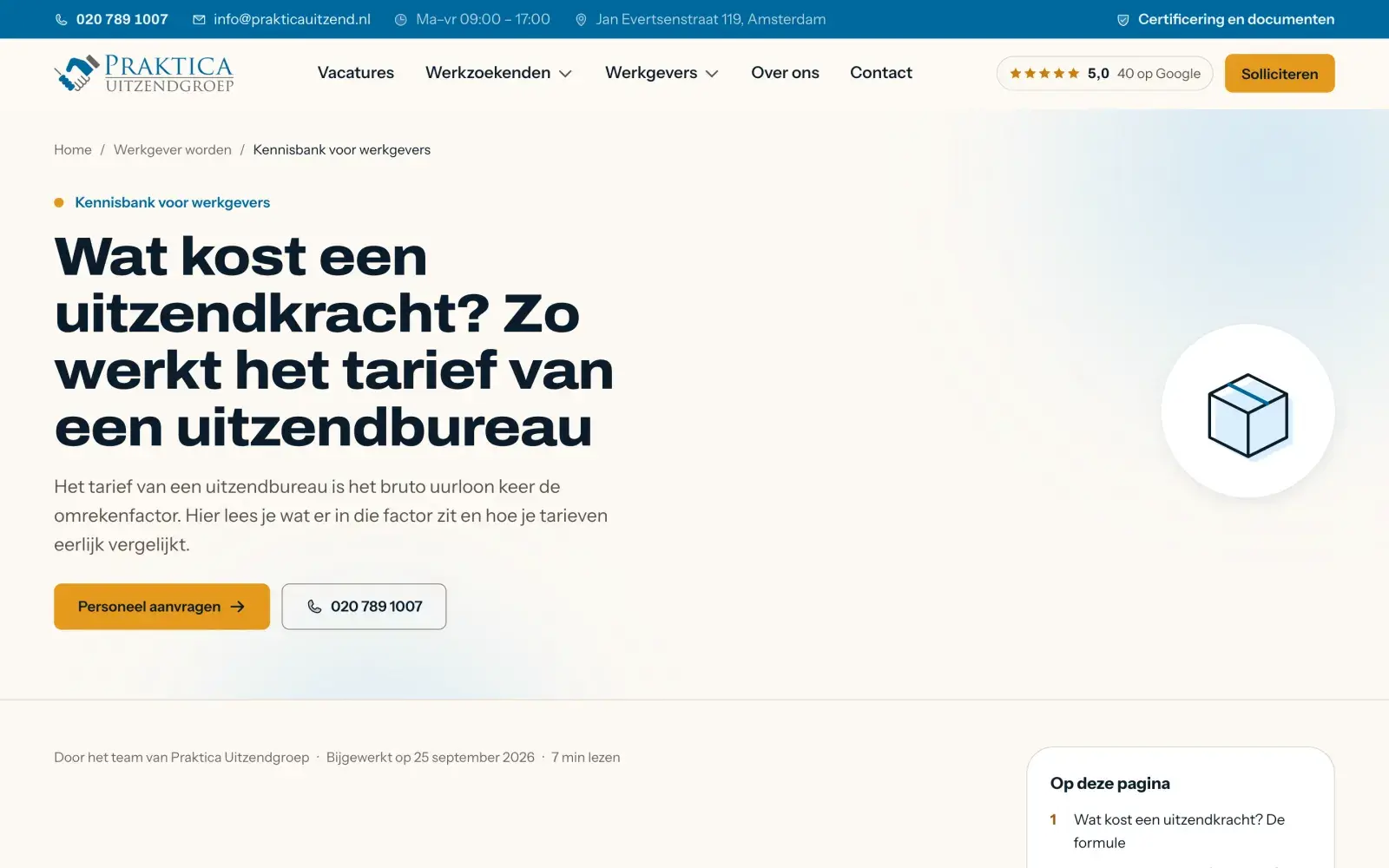Click the location pin icon beside address

(x=581, y=19)
